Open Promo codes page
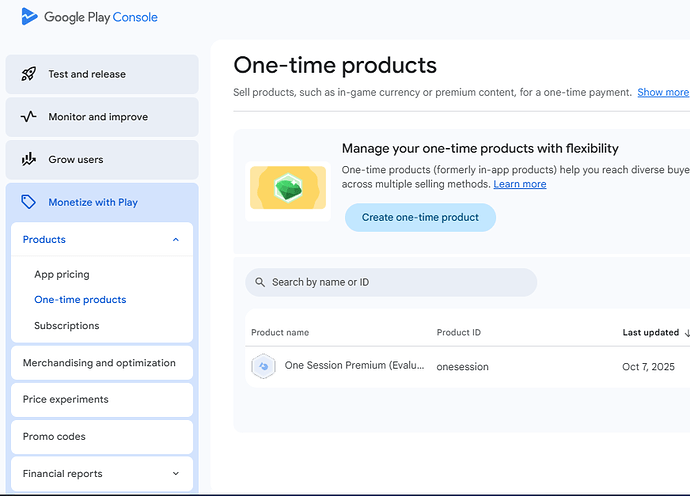The image size is (690, 496). pyautogui.click(x=102, y=437)
